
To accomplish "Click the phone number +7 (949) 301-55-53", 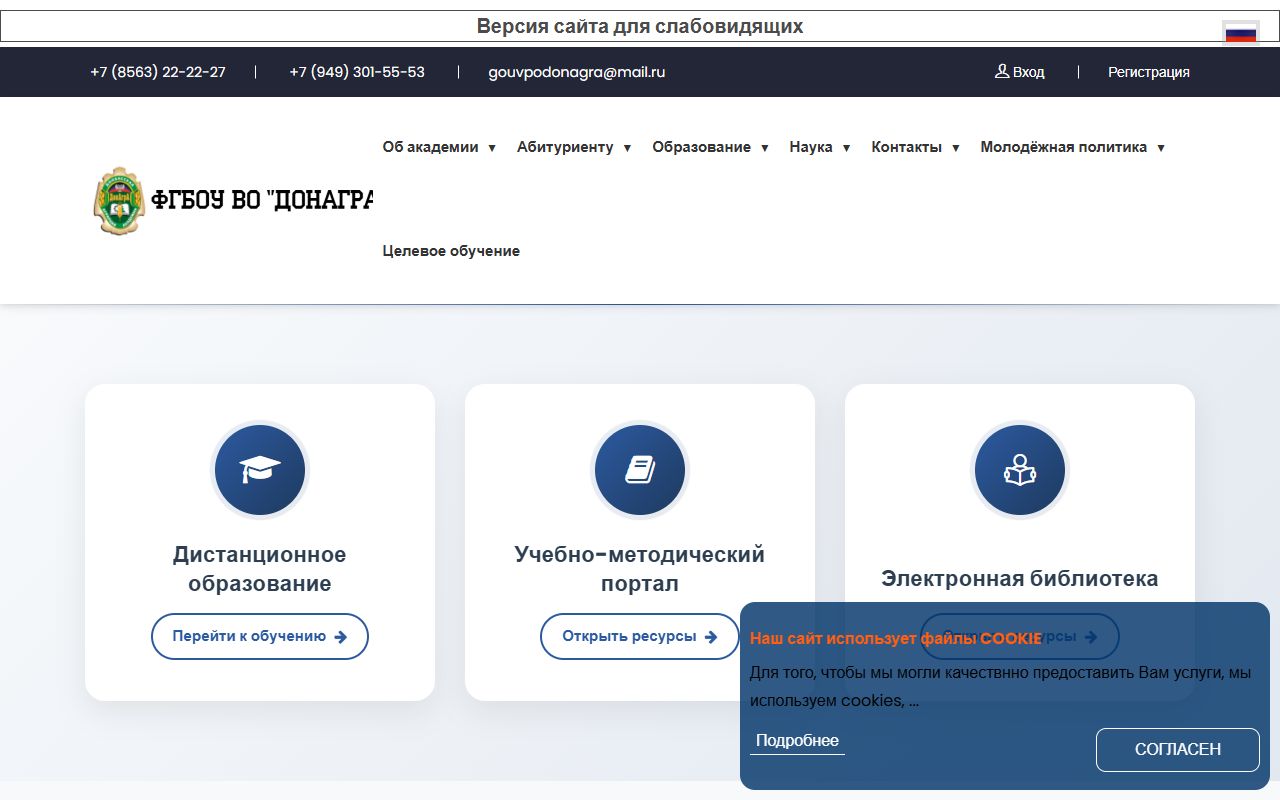I will coord(357,72).
